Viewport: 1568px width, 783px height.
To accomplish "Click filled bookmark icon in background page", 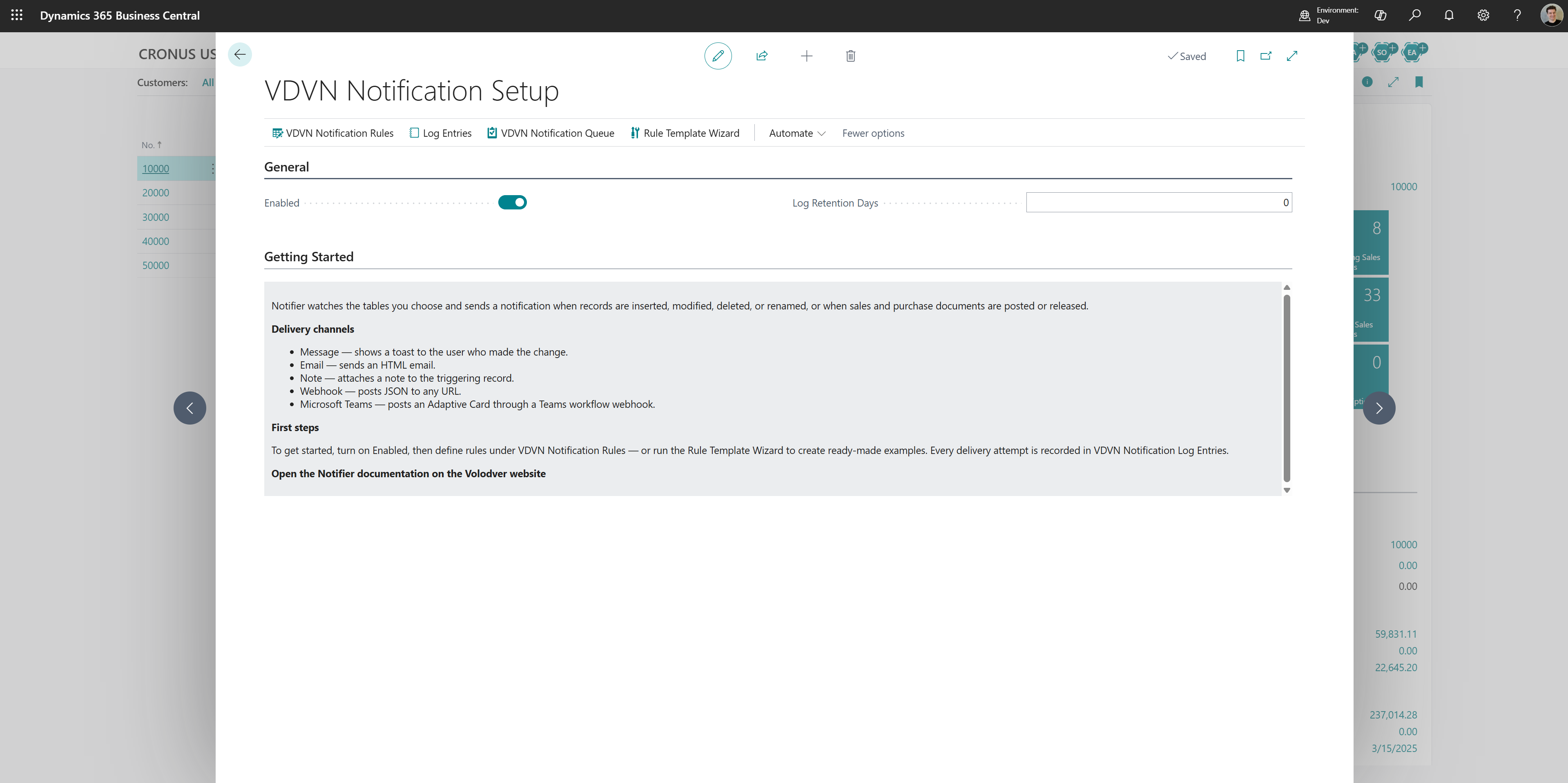I will (1419, 82).
